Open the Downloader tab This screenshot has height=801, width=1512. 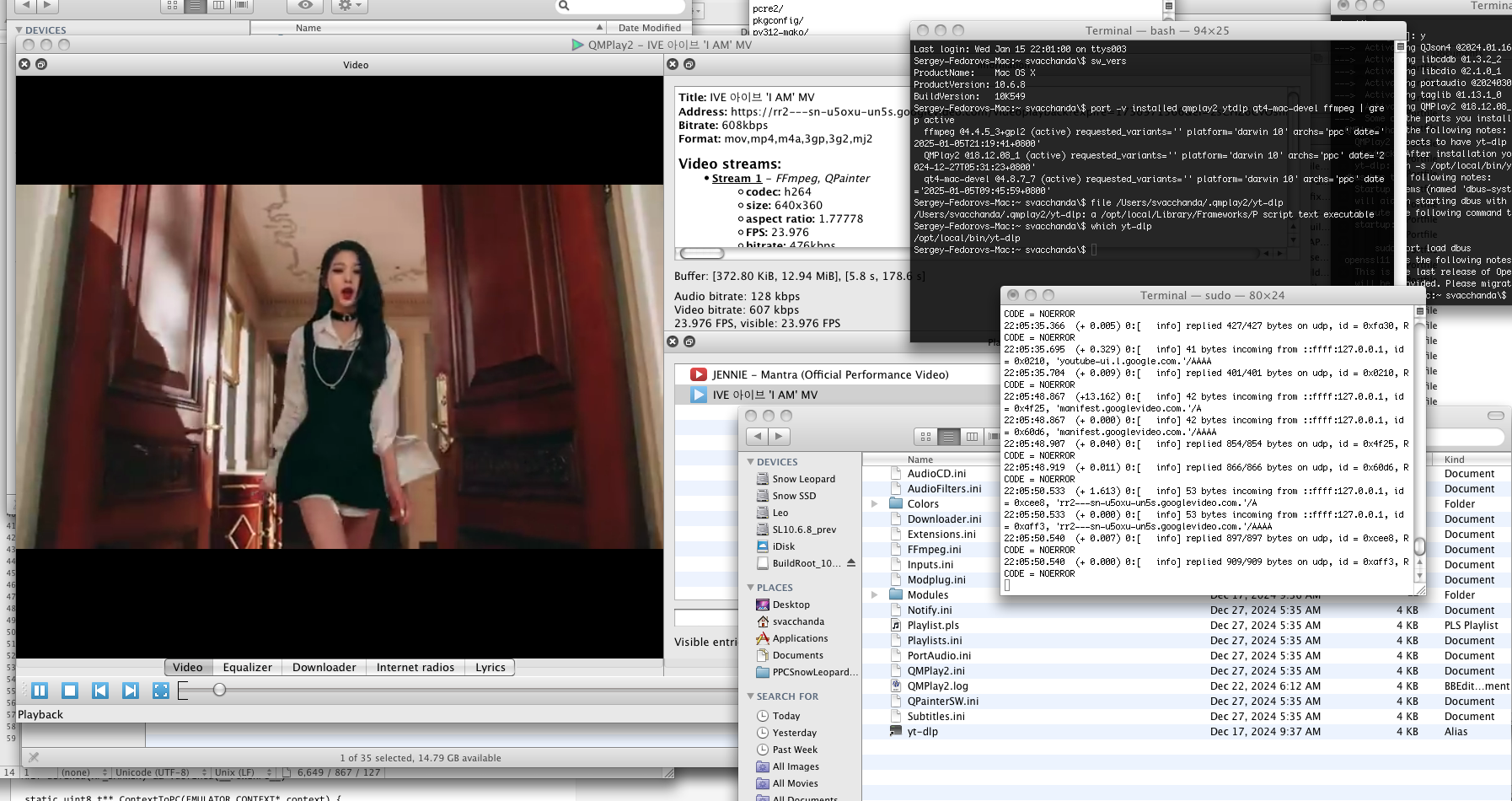coord(324,667)
